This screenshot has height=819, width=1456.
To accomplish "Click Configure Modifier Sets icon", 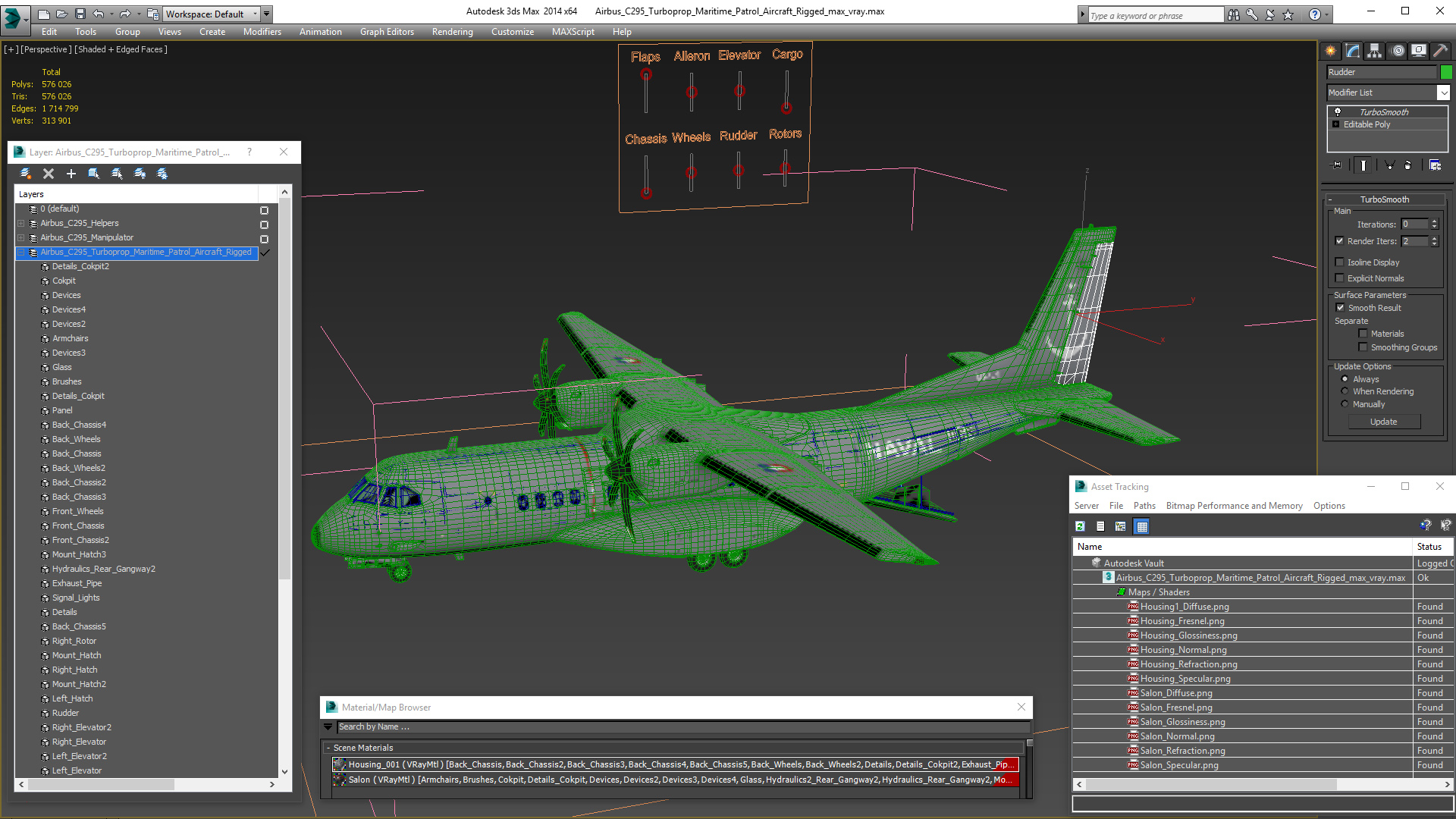I will coord(1435,165).
